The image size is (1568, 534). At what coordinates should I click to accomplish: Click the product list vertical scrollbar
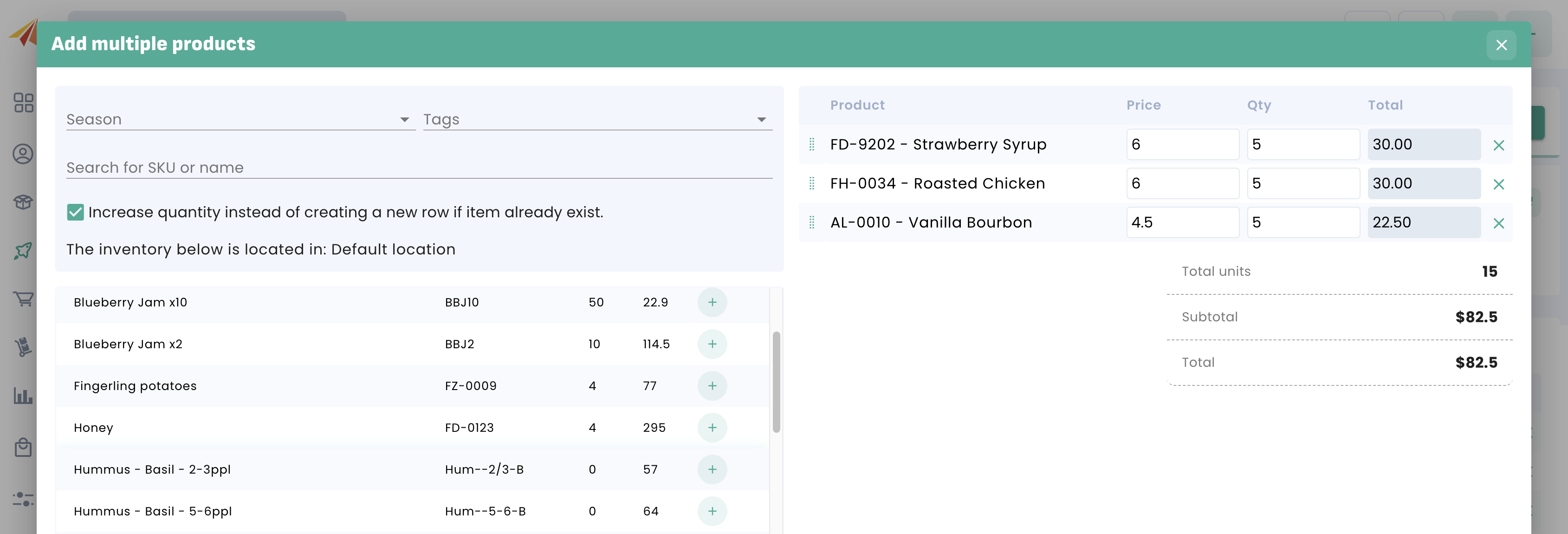point(776,382)
